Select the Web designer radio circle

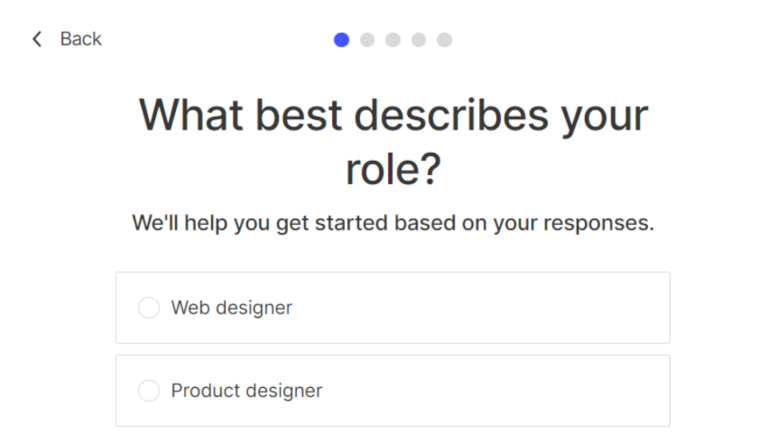point(149,308)
